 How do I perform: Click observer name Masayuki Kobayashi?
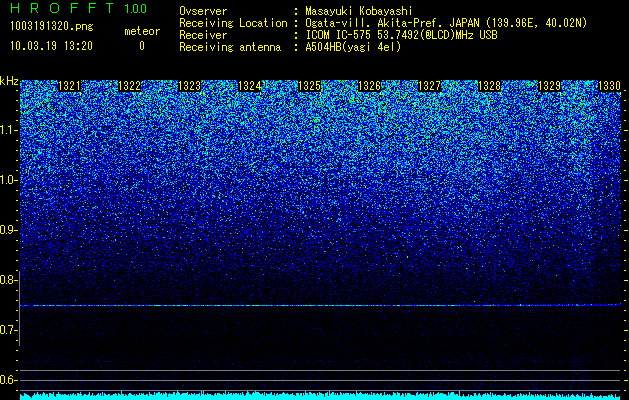coord(359,11)
